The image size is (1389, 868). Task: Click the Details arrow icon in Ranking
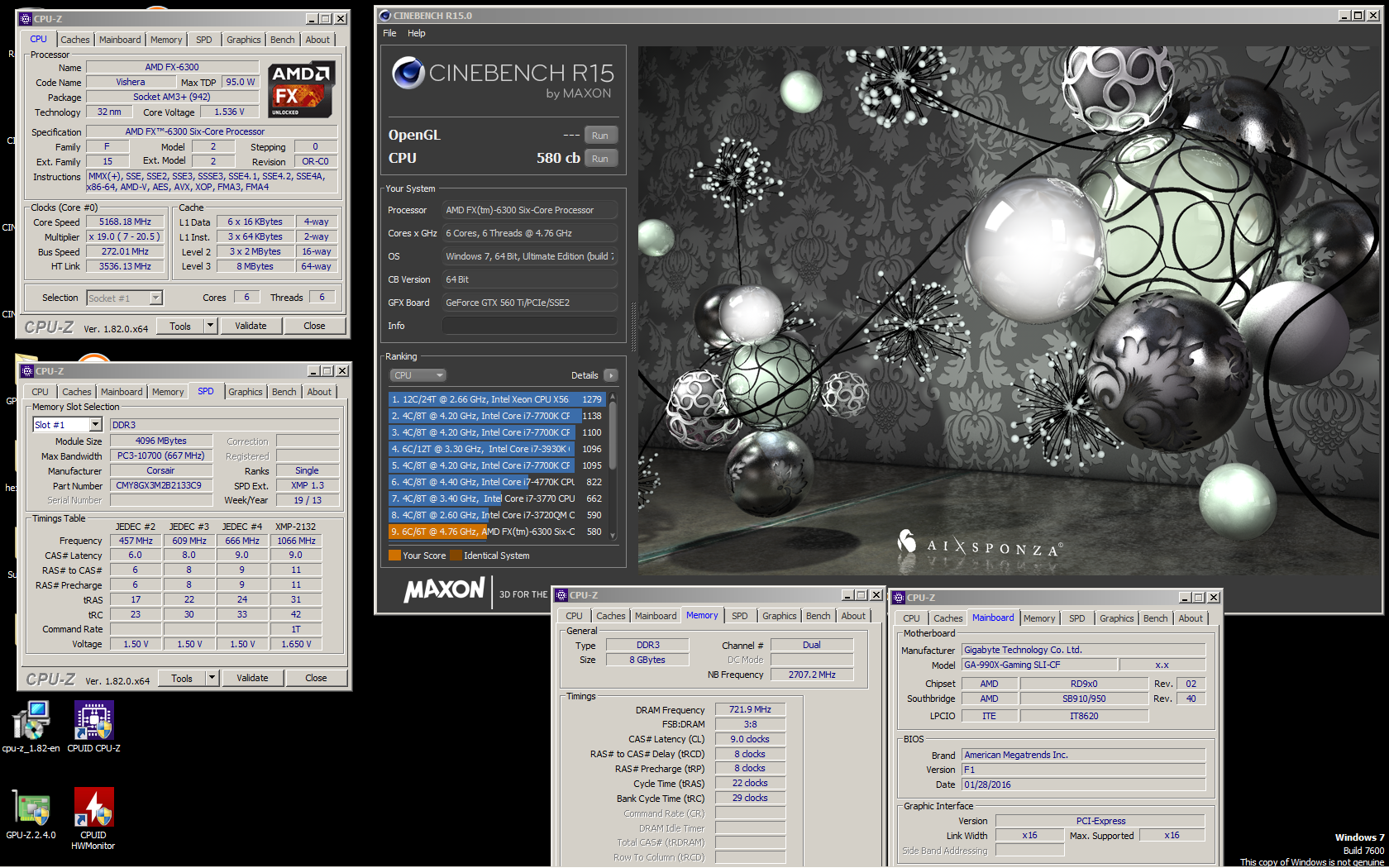[611, 375]
